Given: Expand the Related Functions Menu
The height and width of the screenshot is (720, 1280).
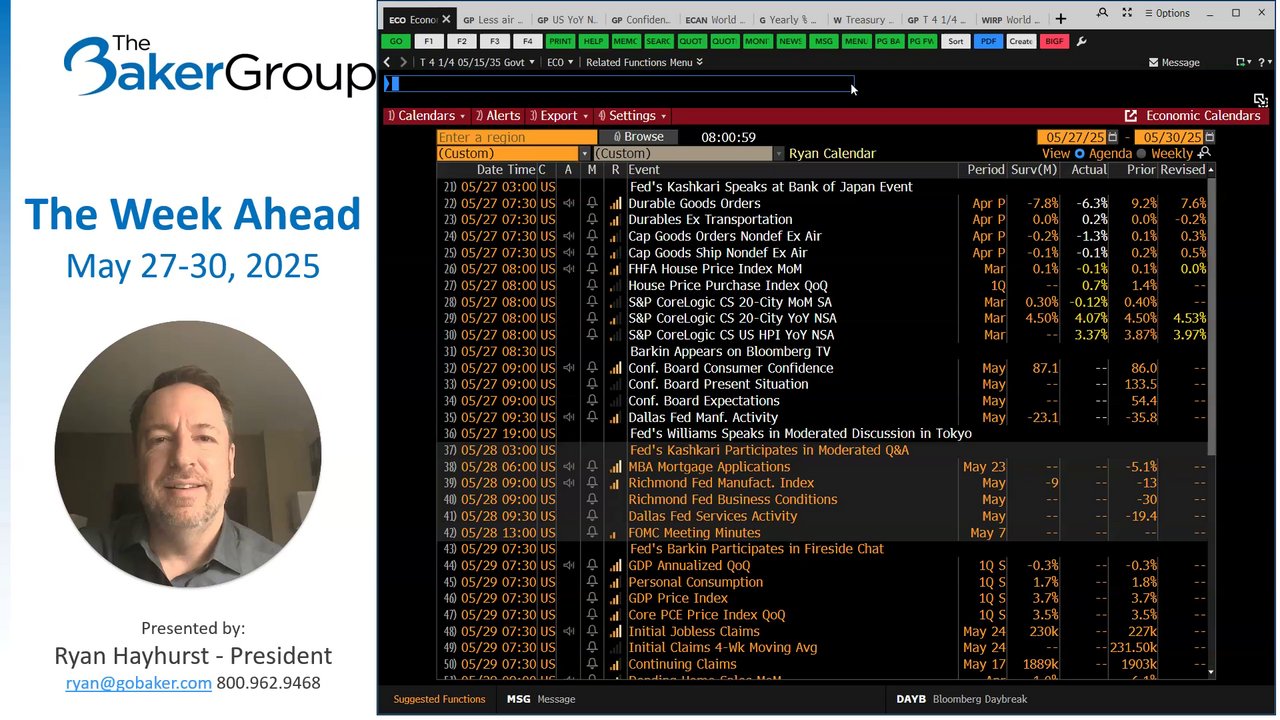Looking at the screenshot, I should 644,62.
